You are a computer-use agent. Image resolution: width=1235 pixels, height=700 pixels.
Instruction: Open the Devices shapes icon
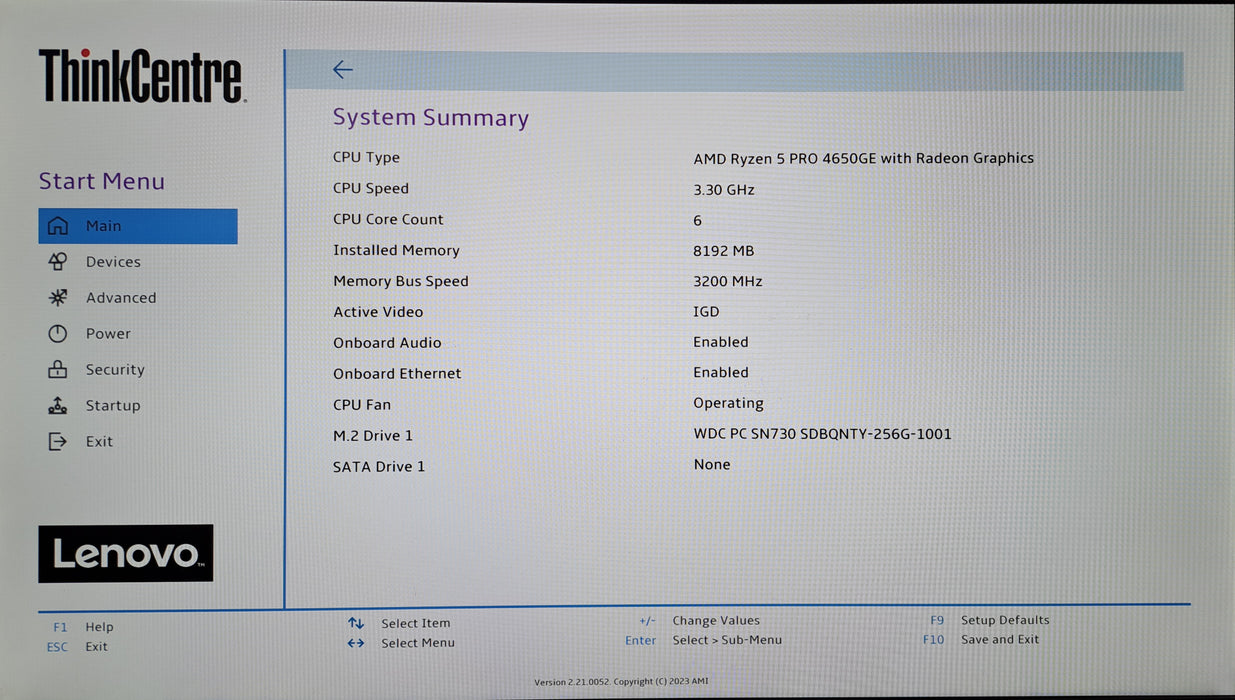(58, 262)
